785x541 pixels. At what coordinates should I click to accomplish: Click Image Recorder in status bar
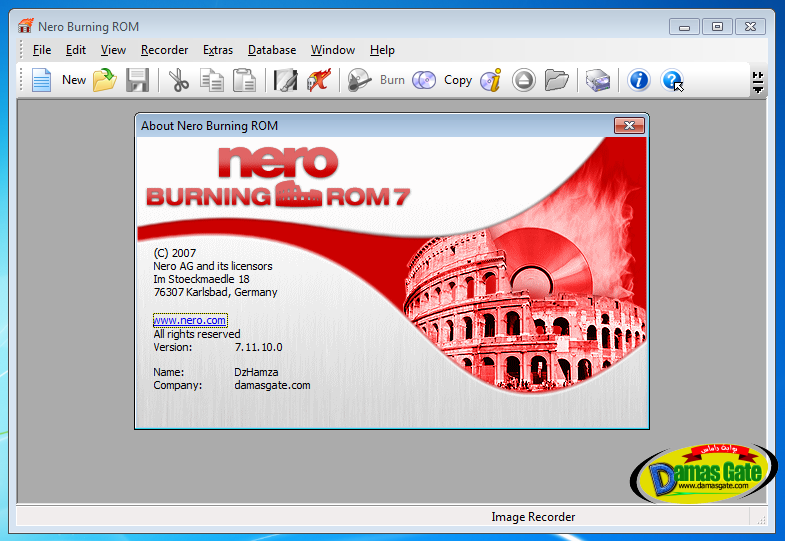(533, 517)
